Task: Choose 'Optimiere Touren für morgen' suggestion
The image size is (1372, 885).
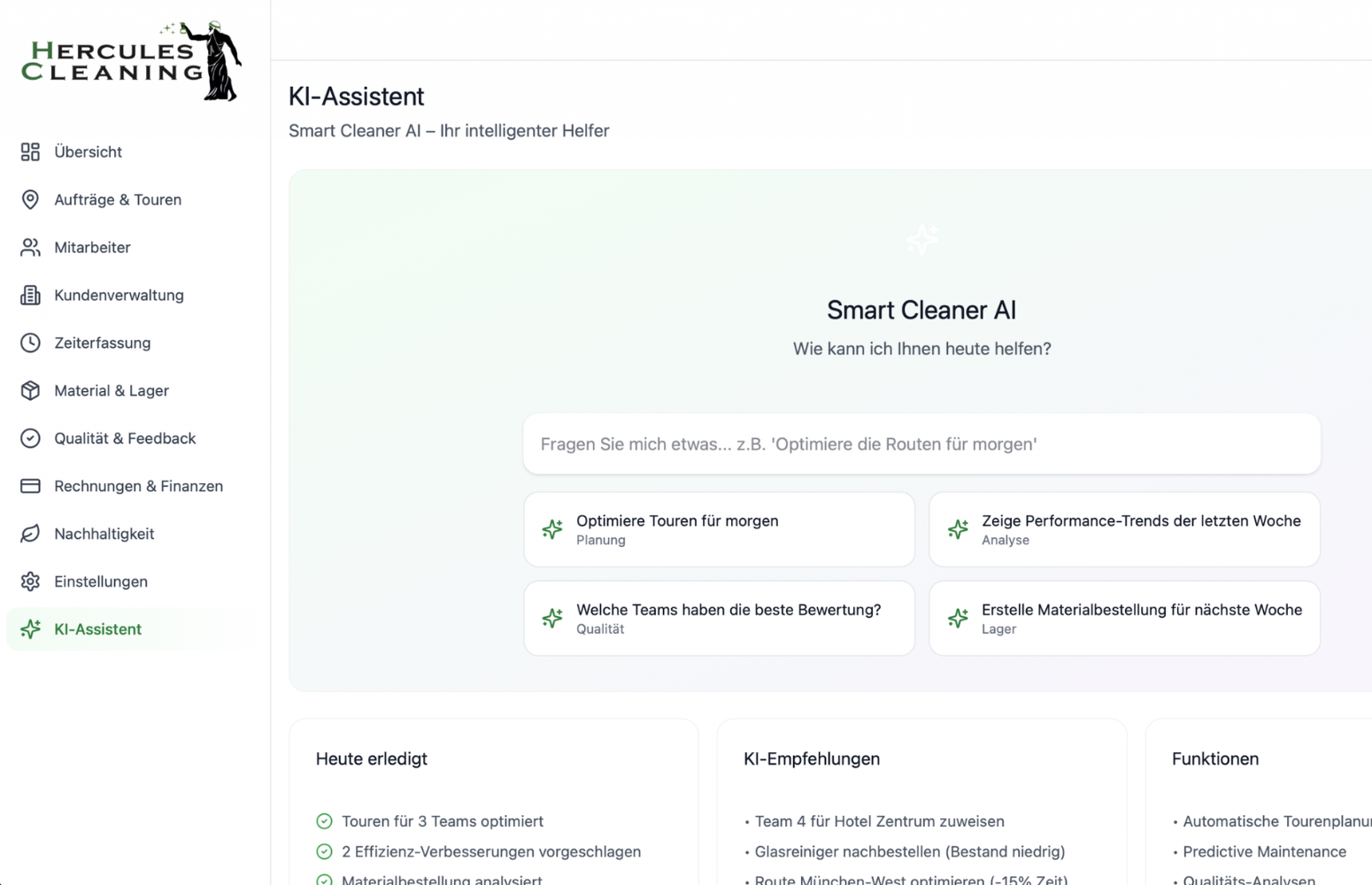Action: coord(719,529)
